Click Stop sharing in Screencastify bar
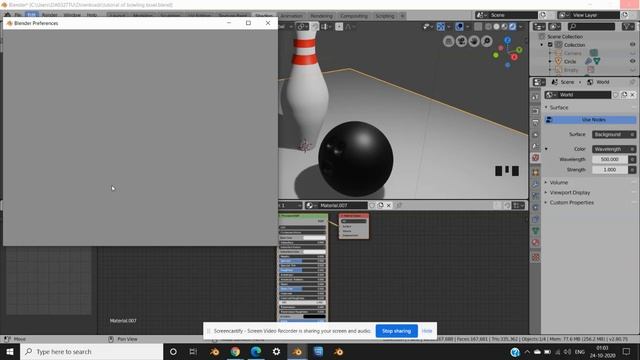Image resolution: width=640 pixels, height=360 pixels. pyautogui.click(x=396, y=331)
